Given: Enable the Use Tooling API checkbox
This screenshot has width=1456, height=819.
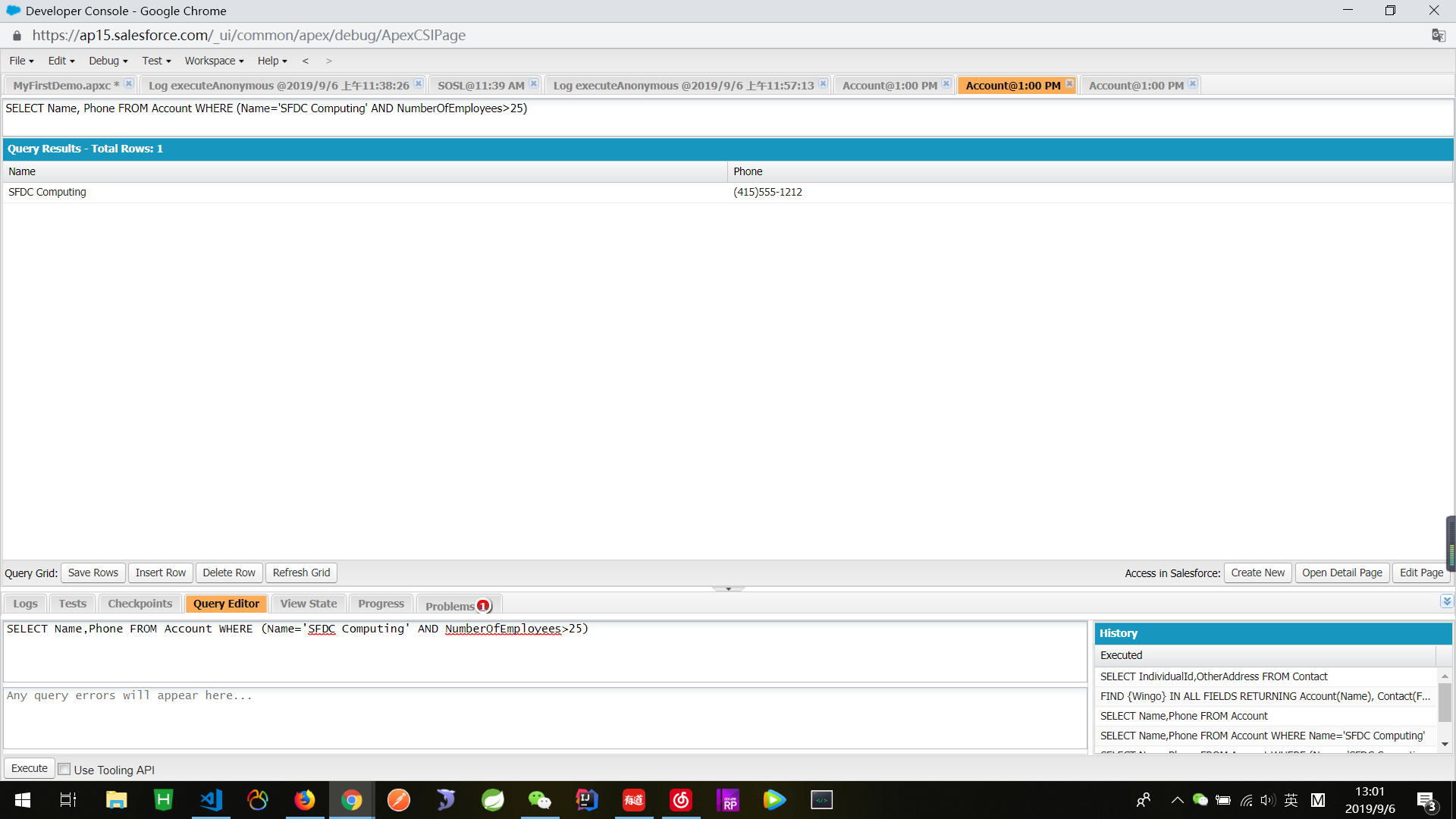Looking at the screenshot, I should click(x=64, y=769).
